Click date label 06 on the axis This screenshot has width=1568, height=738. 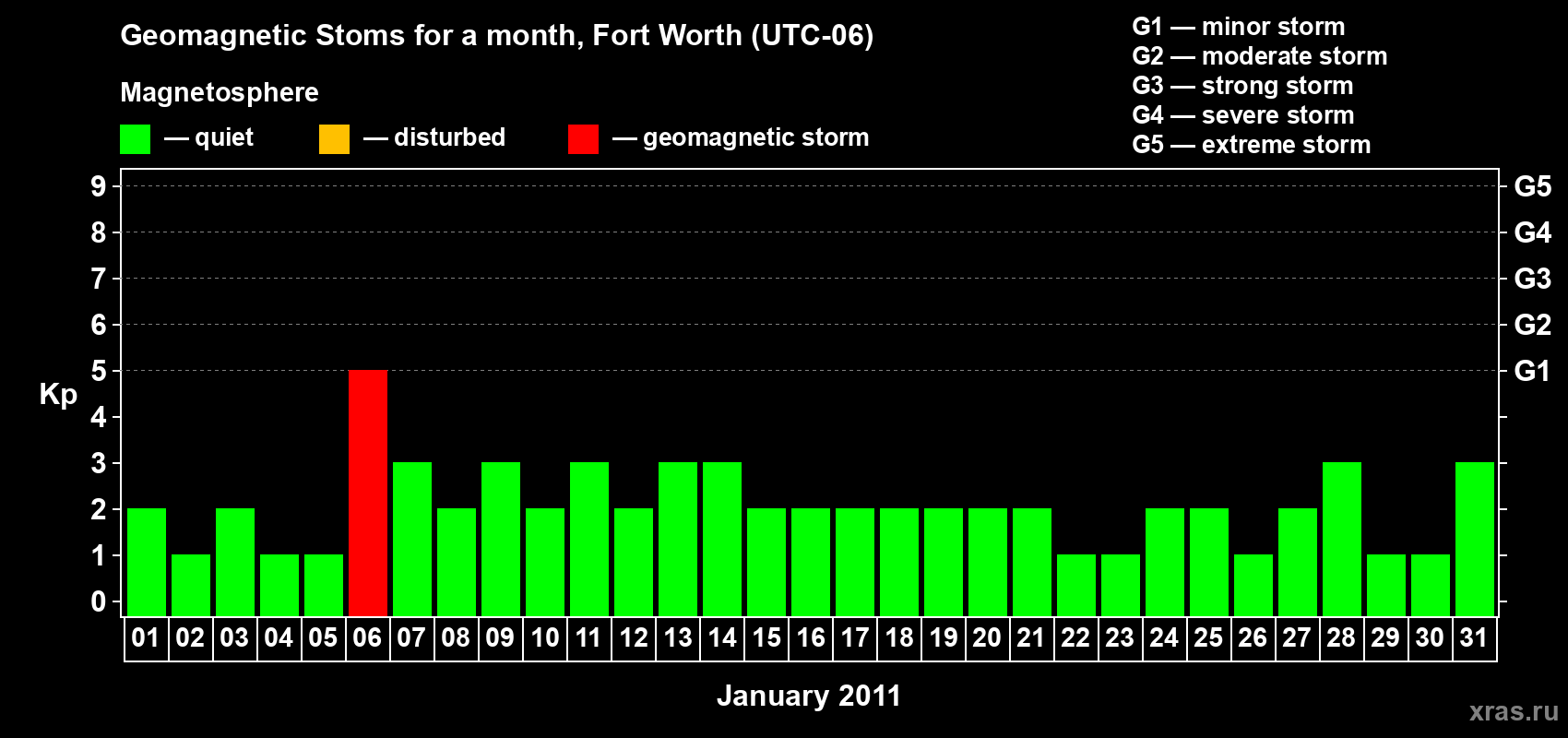tap(367, 637)
